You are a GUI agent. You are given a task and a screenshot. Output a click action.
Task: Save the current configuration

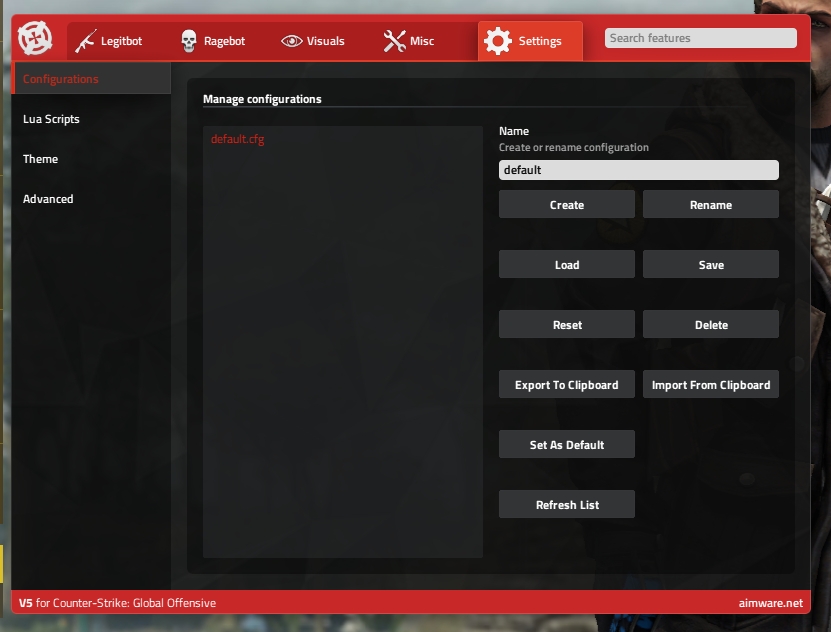tap(710, 265)
